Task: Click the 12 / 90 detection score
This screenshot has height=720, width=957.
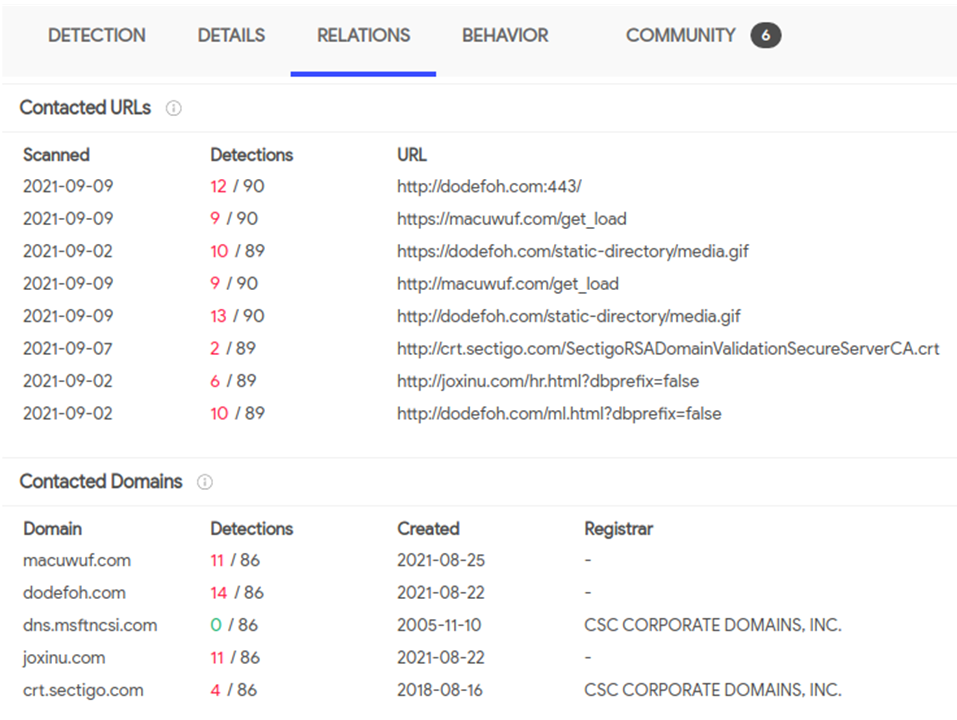Action: coord(237,186)
